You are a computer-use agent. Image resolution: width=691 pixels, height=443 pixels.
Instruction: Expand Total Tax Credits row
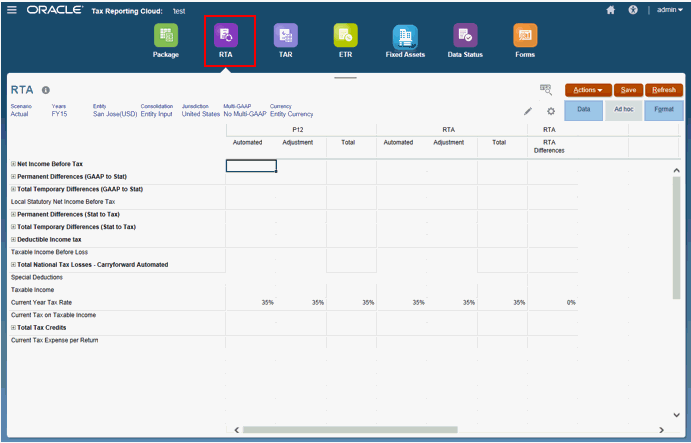pos(13,328)
